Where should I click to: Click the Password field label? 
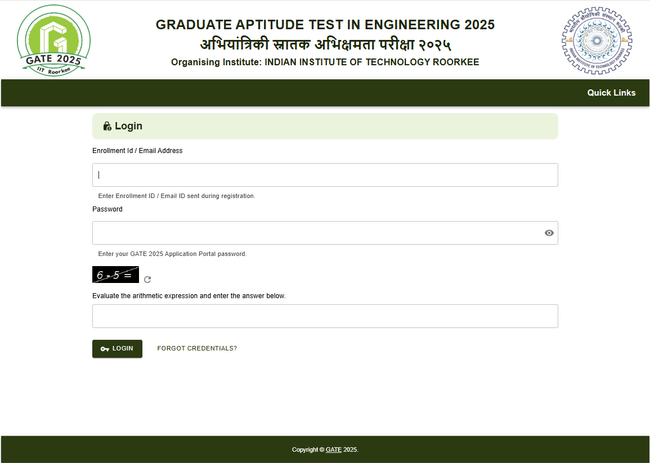pyautogui.click(x=107, y=209)
